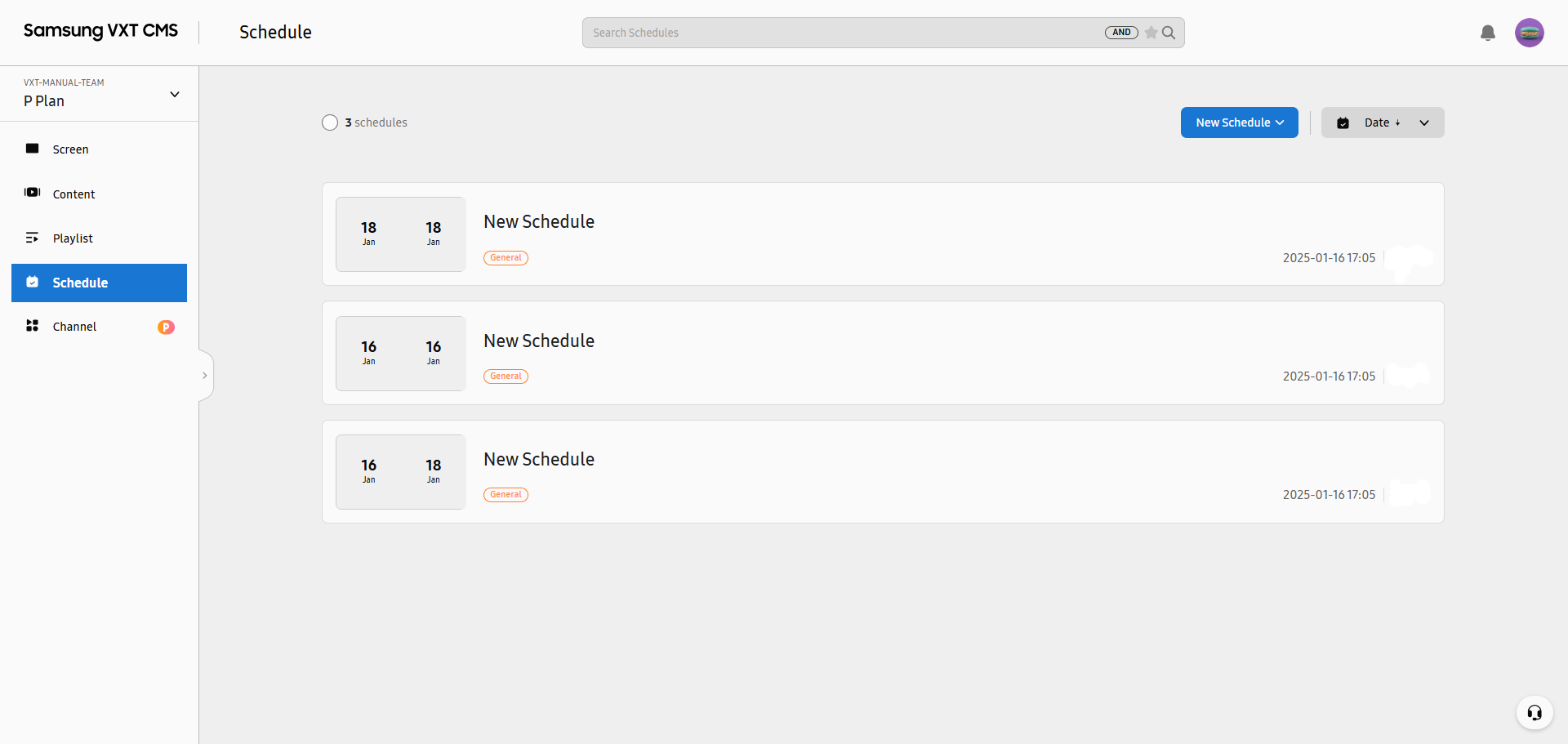This screenshot has height=744, width=1568.
Task: Click the Playlist icon in the sidebar
Action: (x=33, y=238)
